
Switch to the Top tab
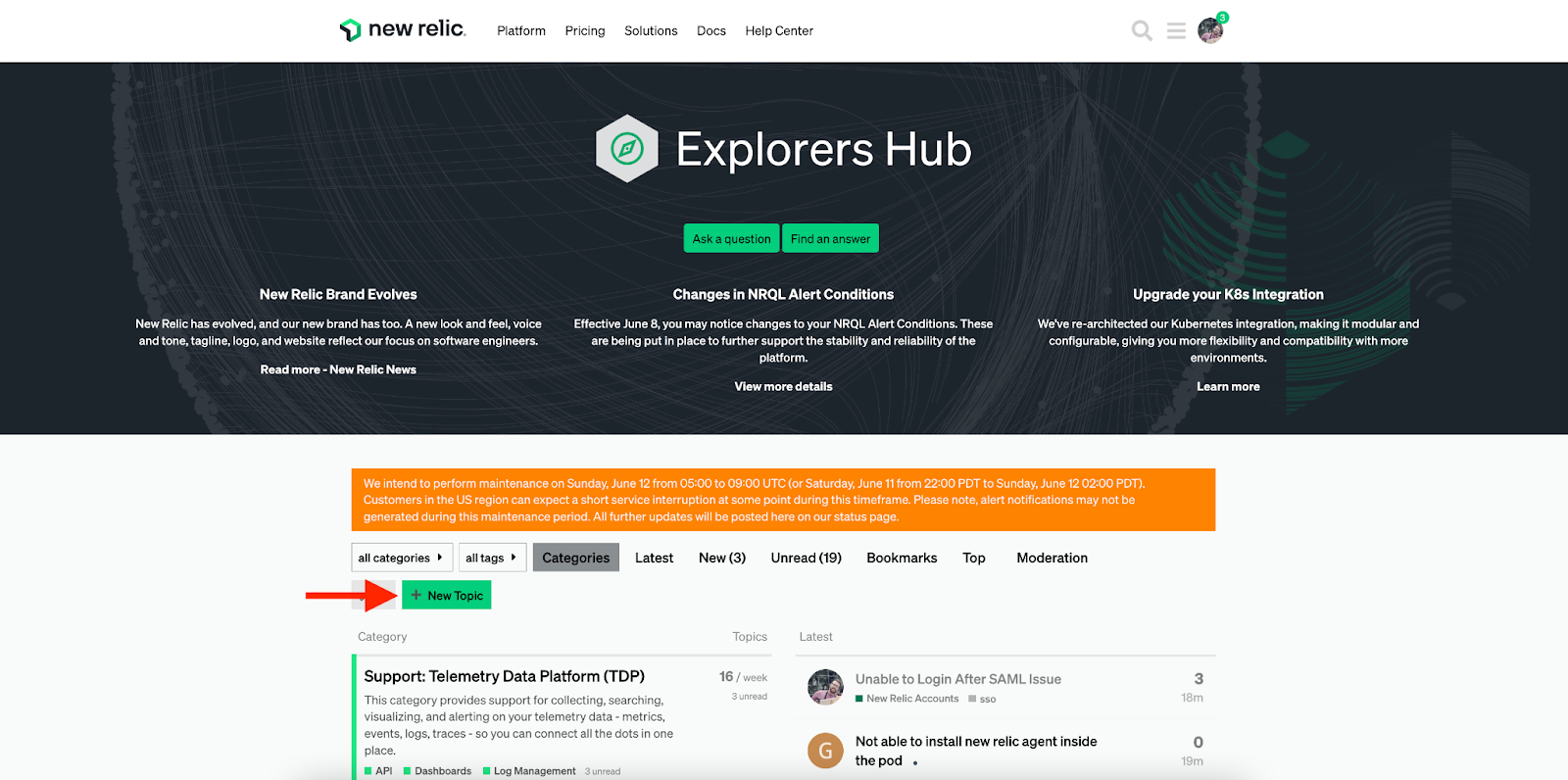click(x=974, y=558)
